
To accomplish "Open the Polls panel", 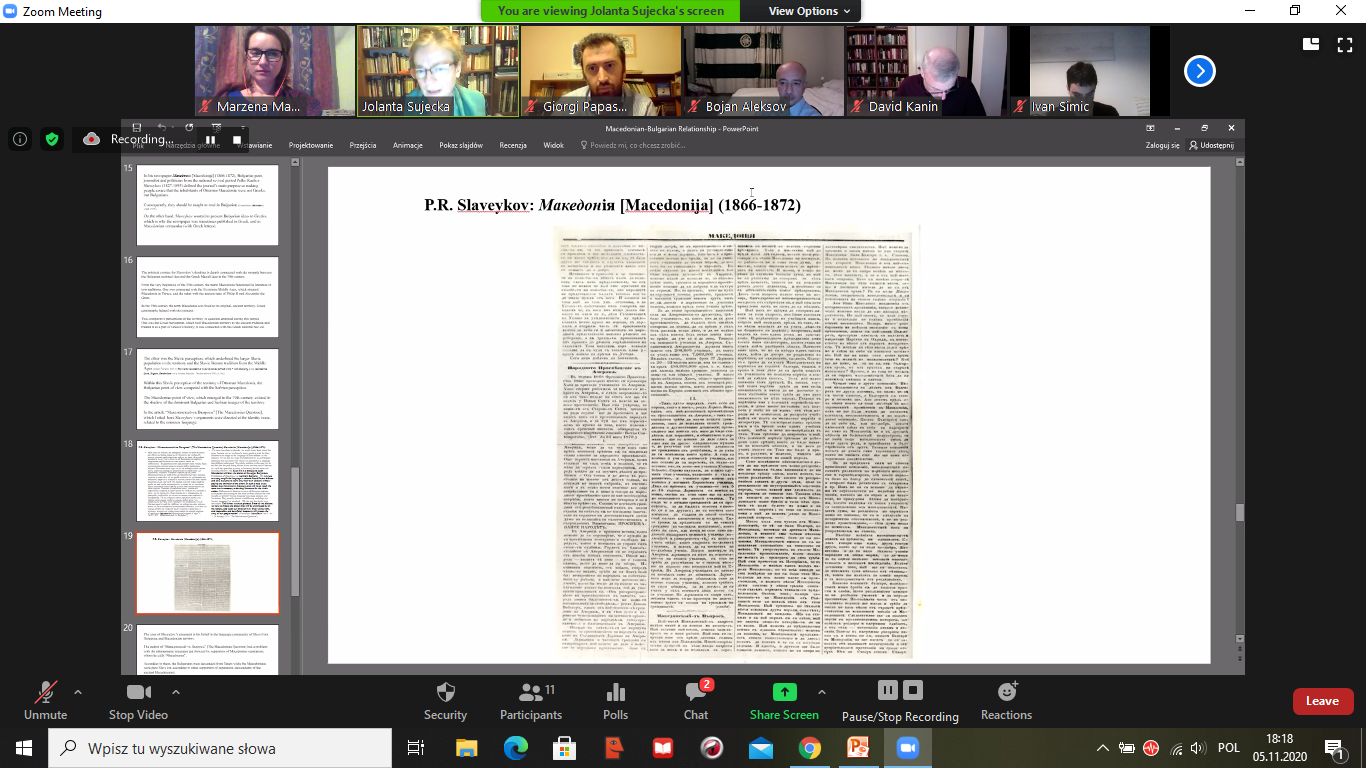I will [x=616, y=701].
